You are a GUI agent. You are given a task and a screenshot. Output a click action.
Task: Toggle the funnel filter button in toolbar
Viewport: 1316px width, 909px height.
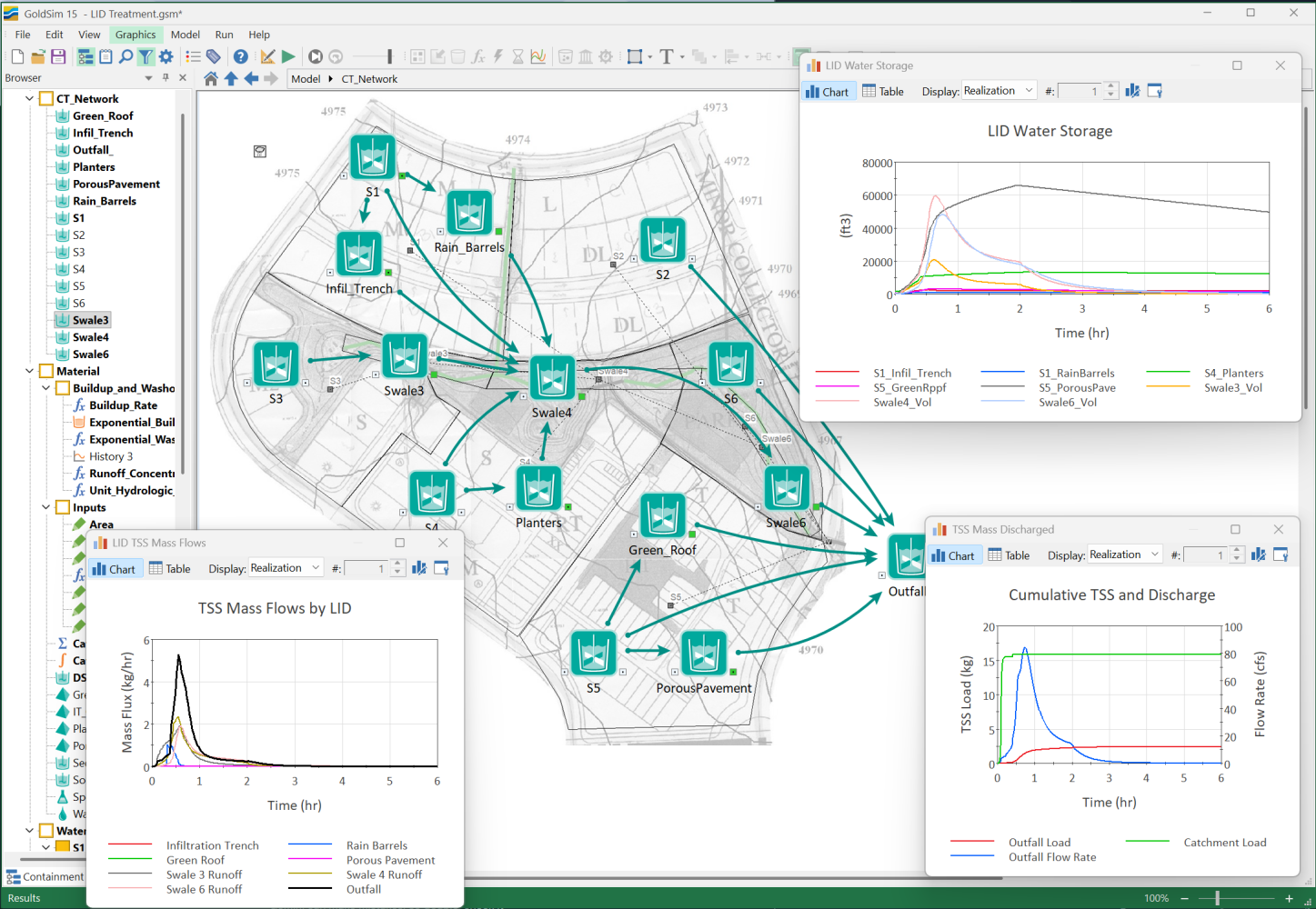pyautogui.click(x=146, y=56)
